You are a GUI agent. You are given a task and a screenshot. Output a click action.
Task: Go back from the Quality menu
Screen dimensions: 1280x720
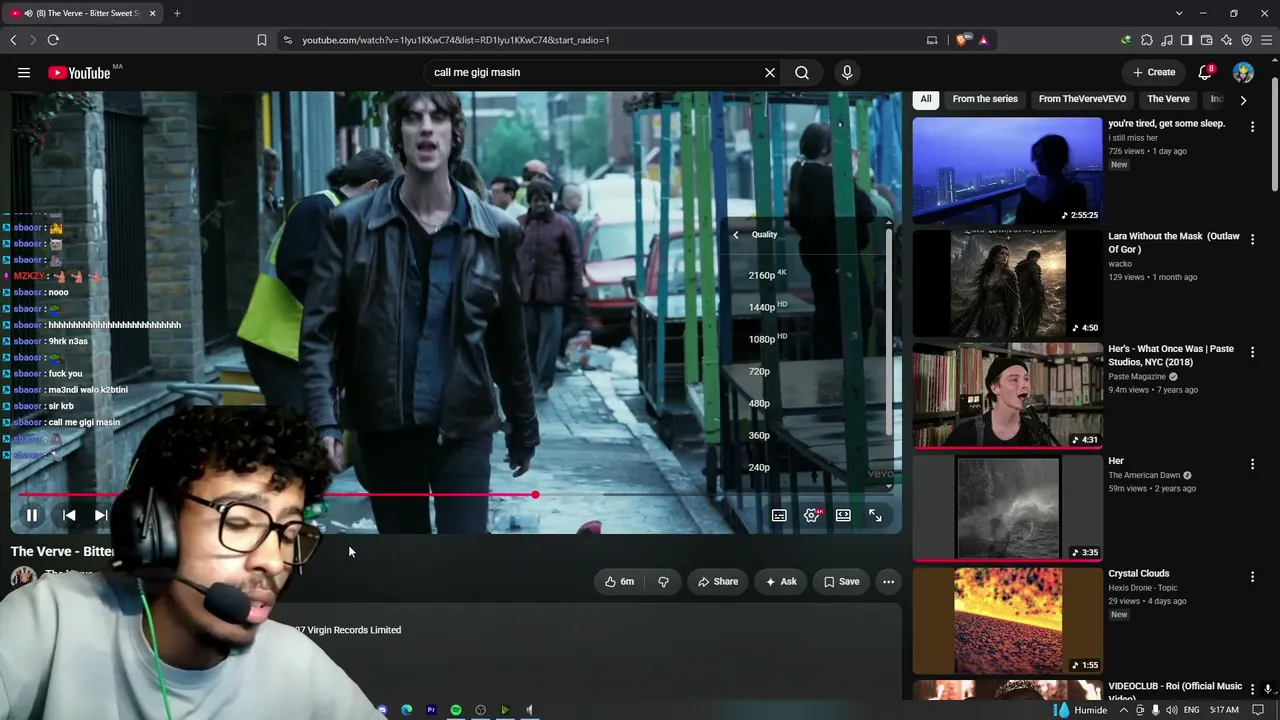click(736, 235)
